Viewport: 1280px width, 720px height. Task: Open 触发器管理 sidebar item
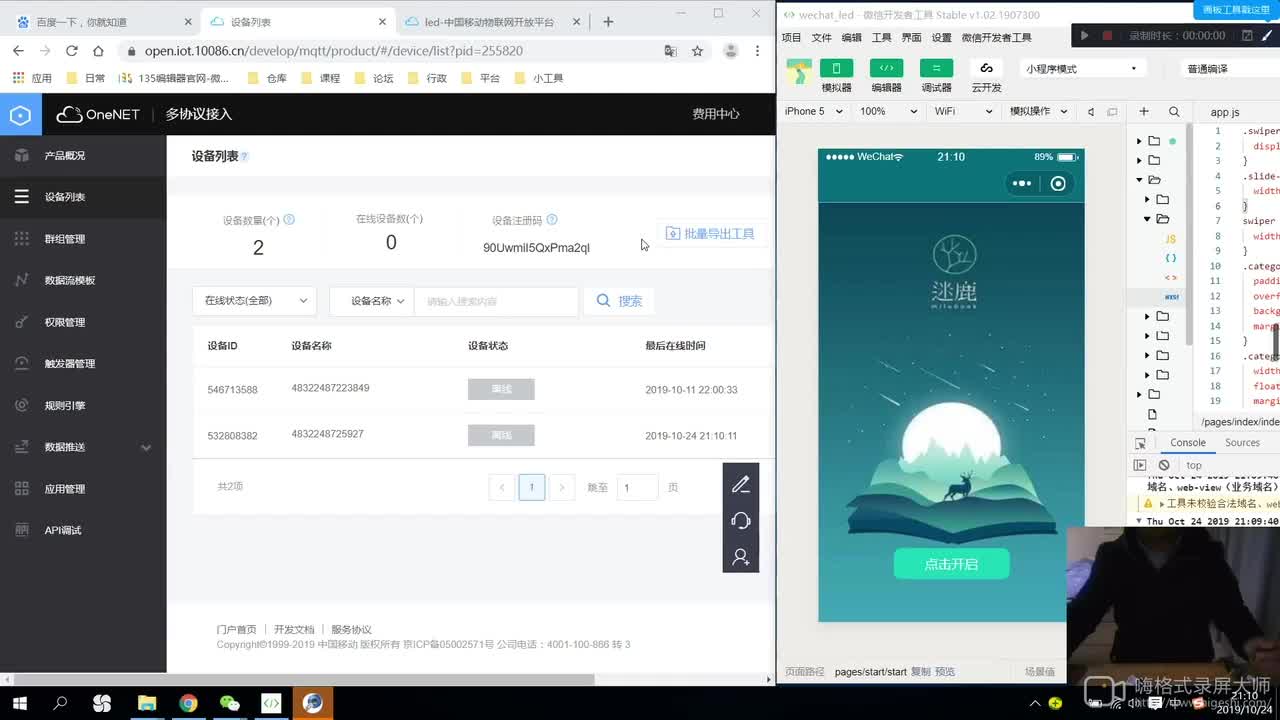click(x=69, y=364)
